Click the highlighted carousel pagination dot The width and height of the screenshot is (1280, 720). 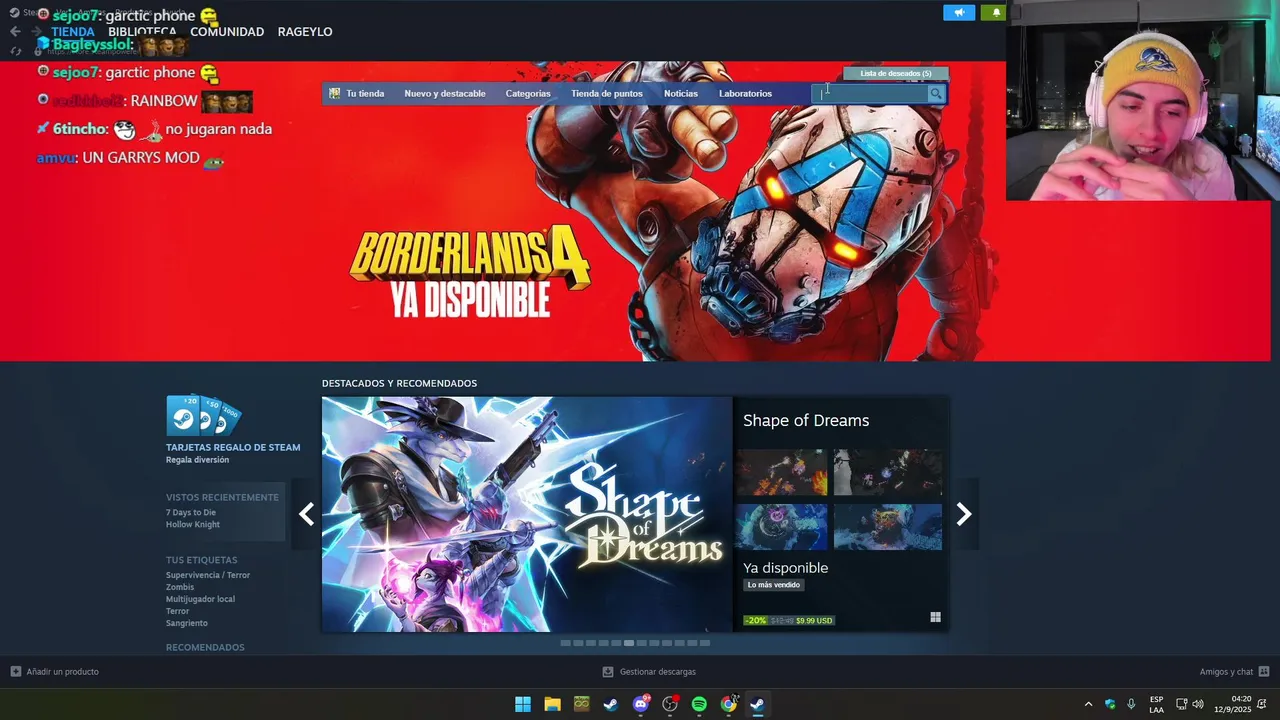[629, 643]
